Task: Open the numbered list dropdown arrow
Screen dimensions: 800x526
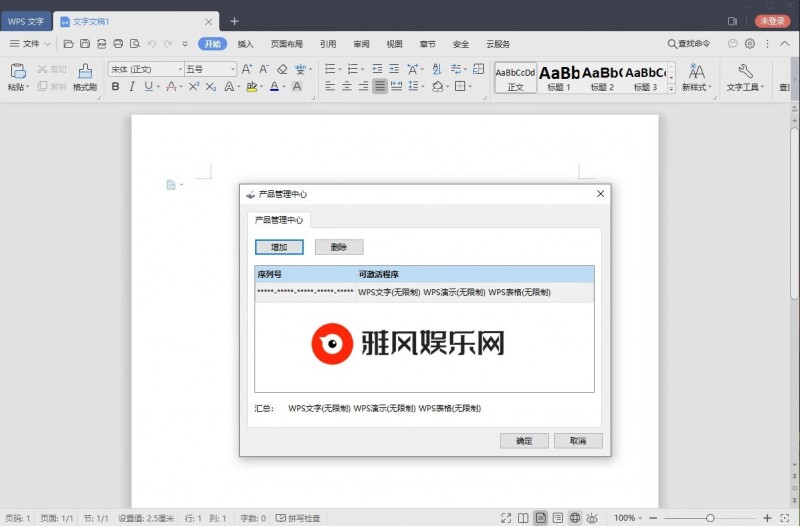Action: 362,69
